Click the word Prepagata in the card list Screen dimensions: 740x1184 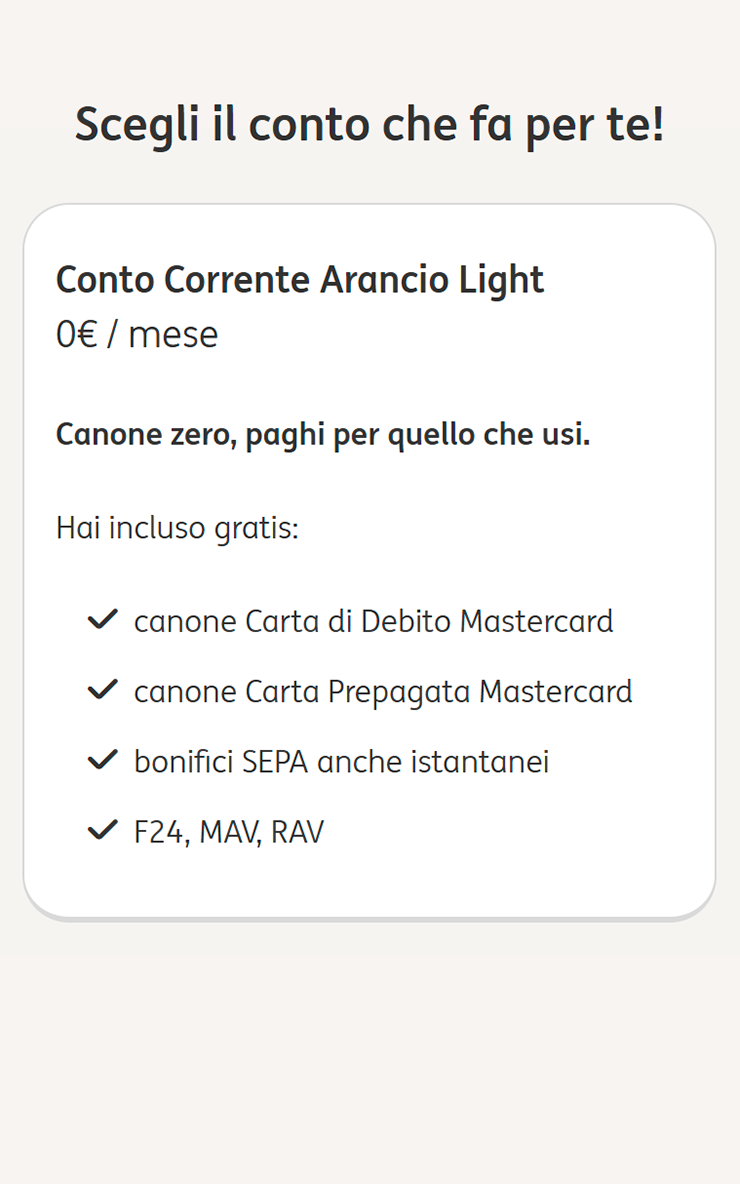(x=399, y=692)
